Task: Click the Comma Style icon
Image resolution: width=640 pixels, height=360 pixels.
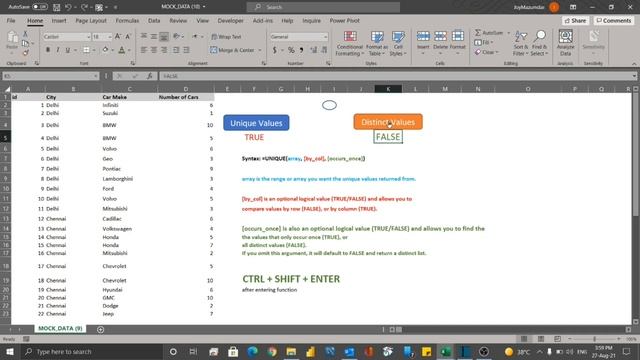Action: point(301,50)
